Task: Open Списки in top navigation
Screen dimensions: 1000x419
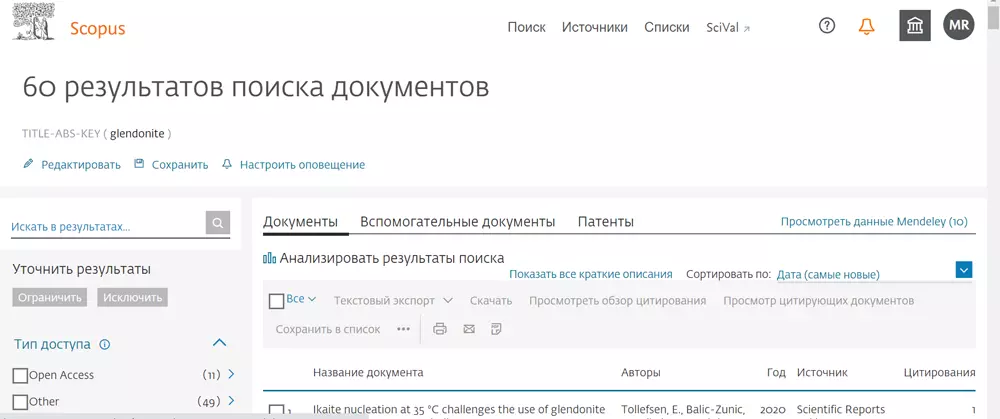Action: coord(666,27)
